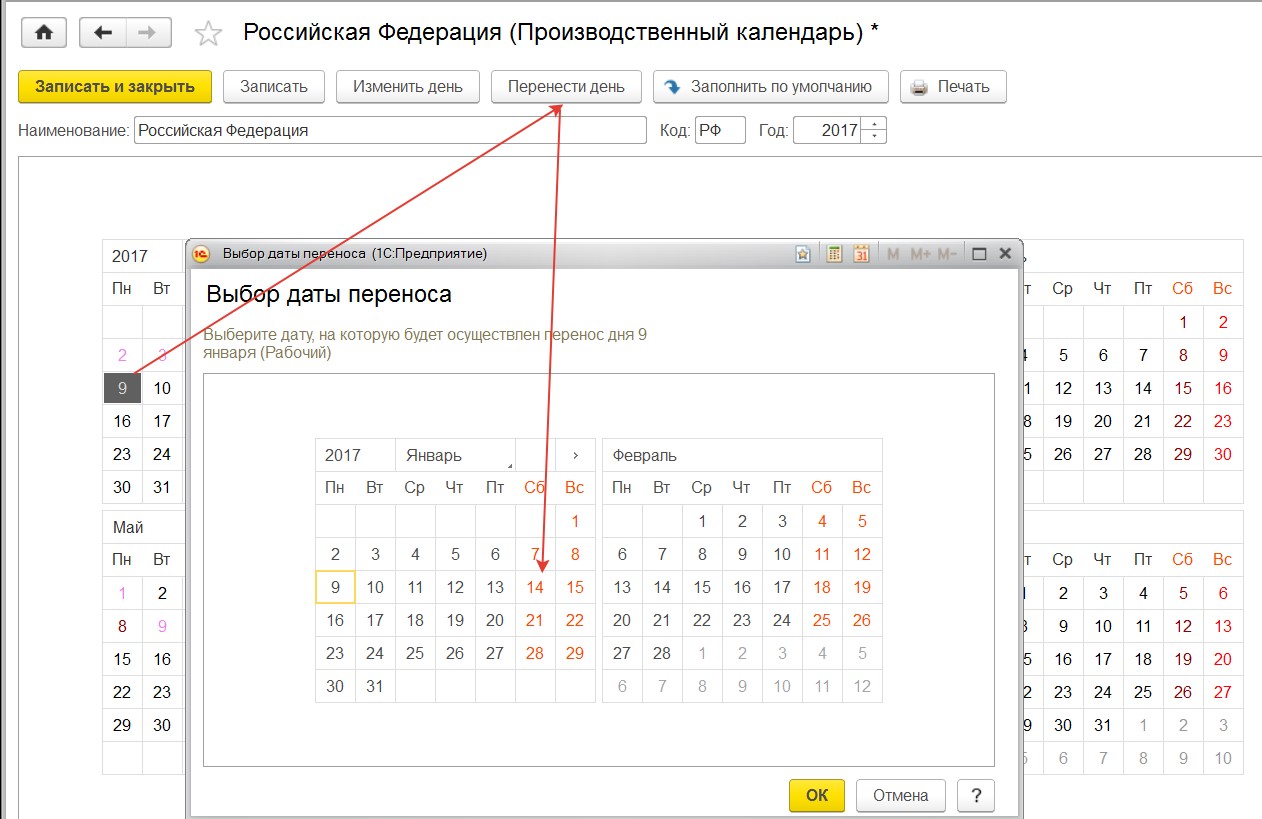The height and width of the screenshot is (819, 1262).
Task: Click the 2017 year header in dialog calendar
Action: pos(355,455)
